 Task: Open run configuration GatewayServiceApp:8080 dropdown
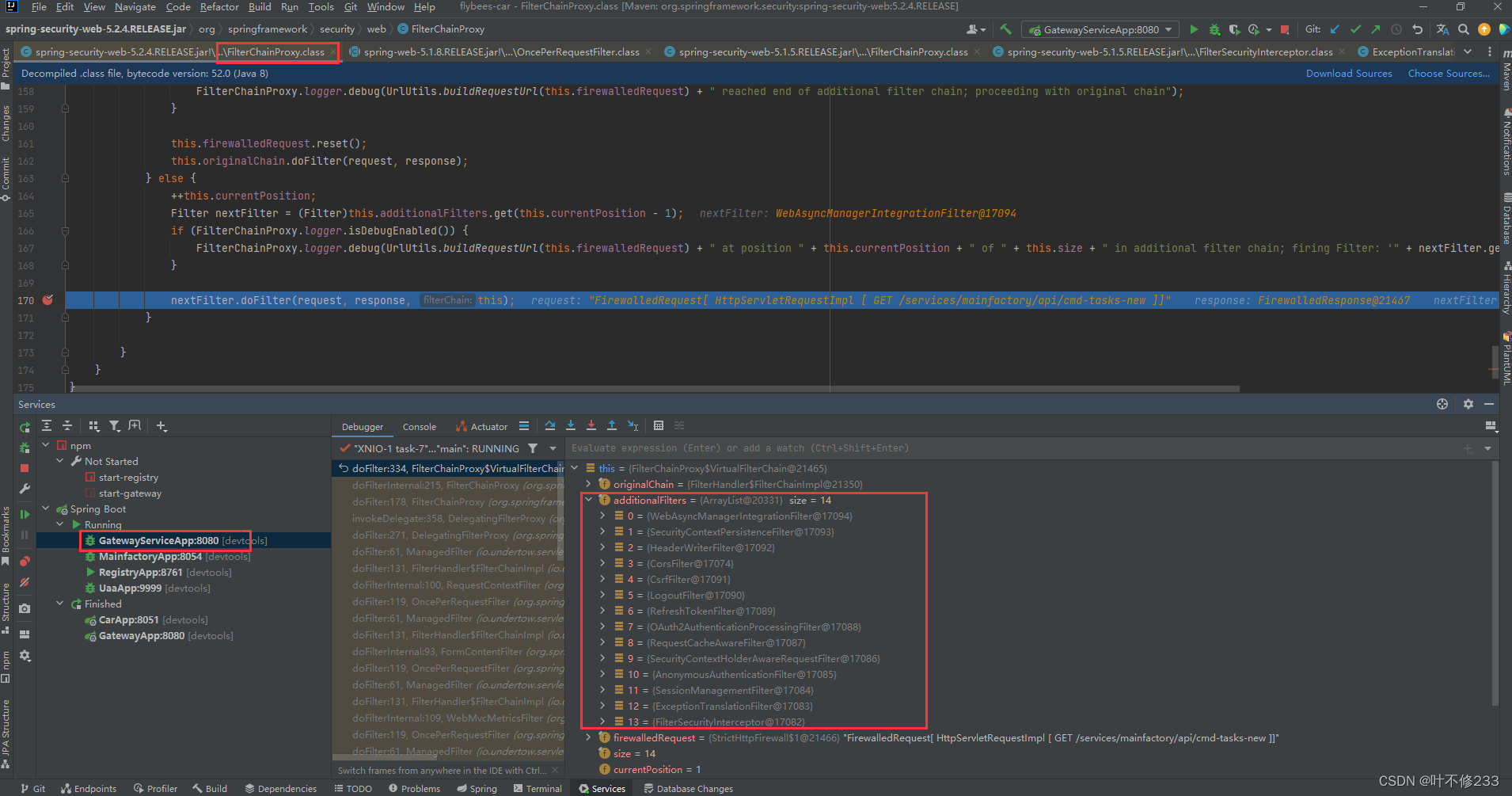tap(1100, 29)
